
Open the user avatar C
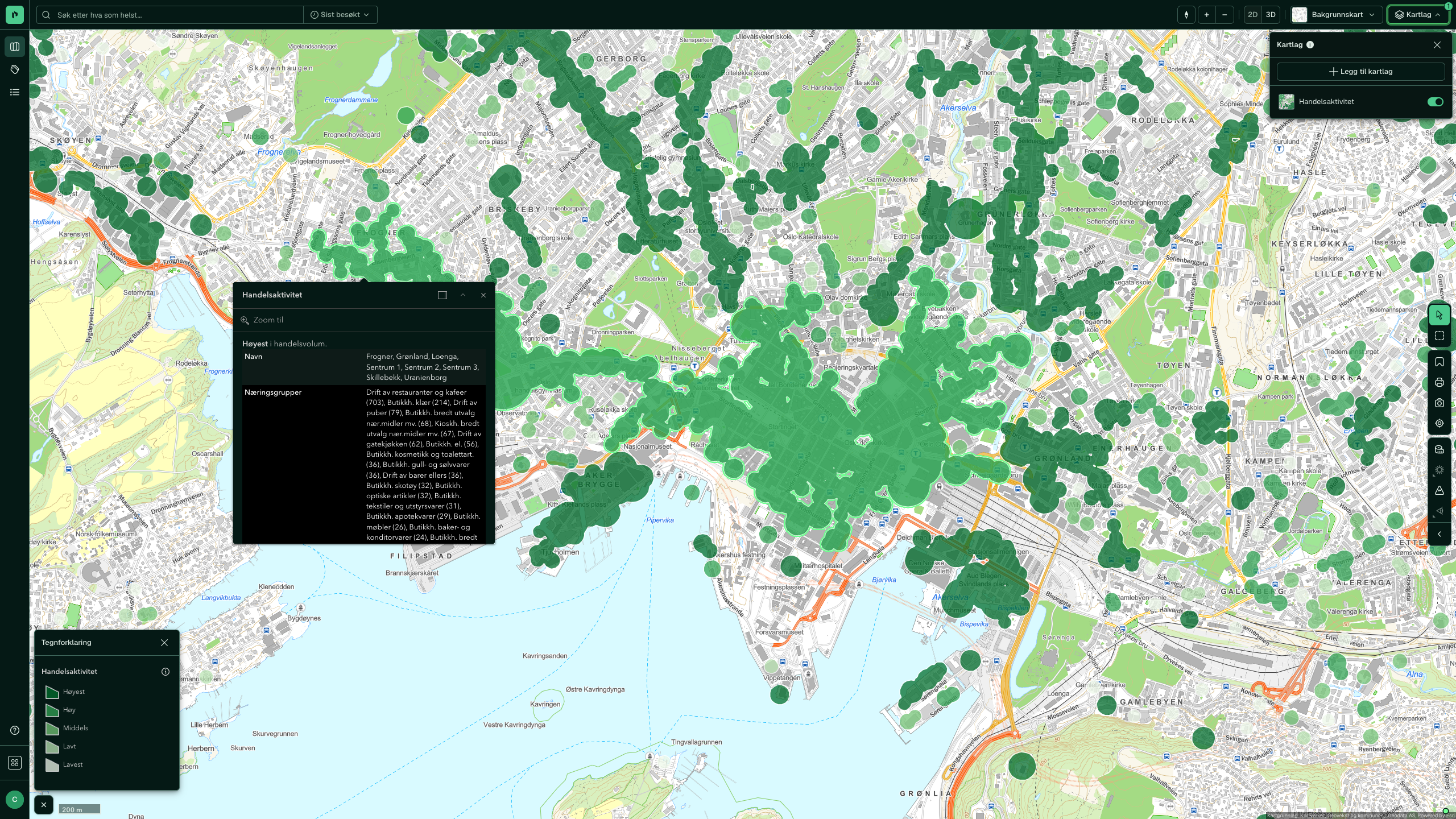[x=15, y=799]
